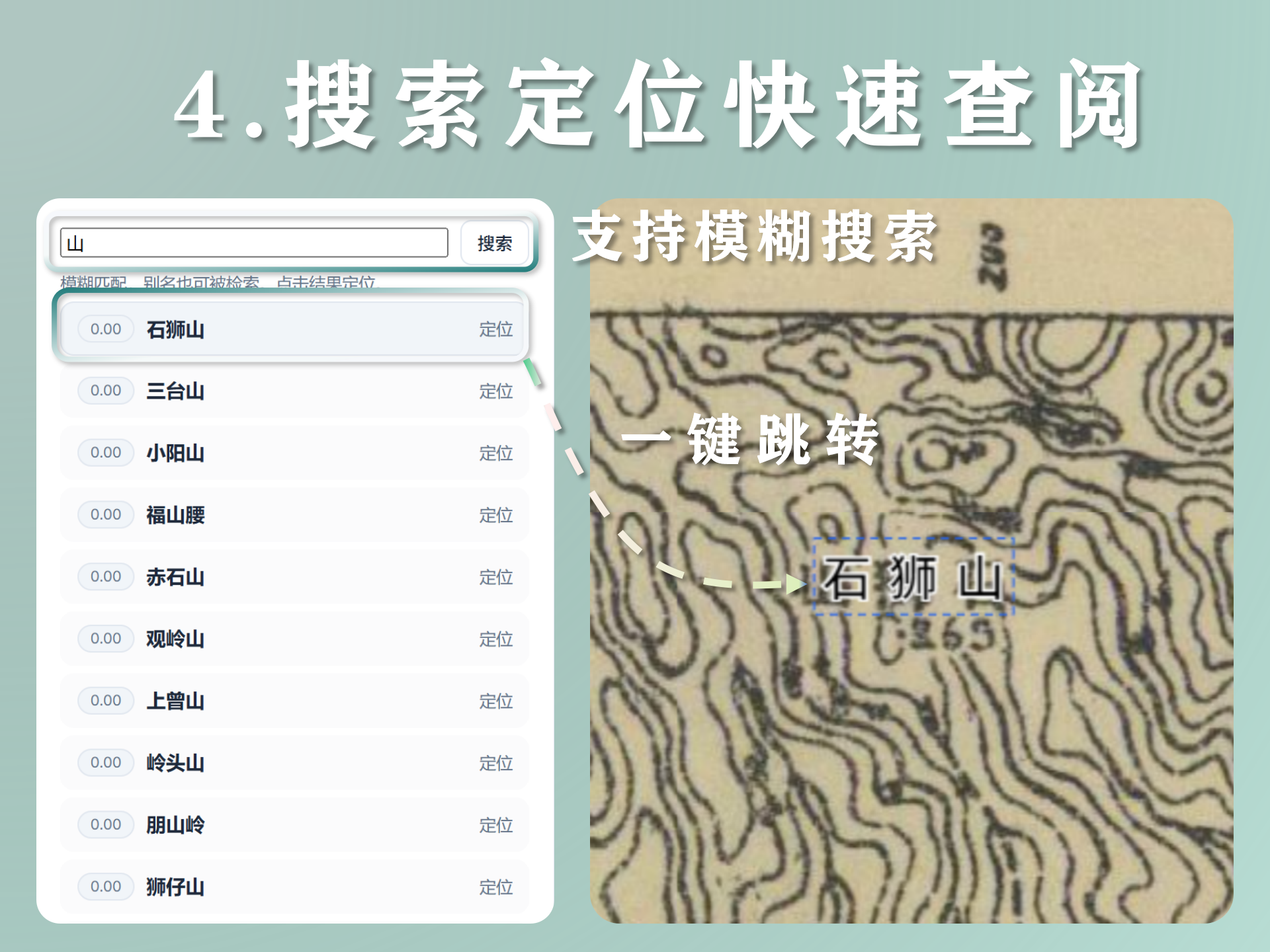
Task: Click the 0.00 score badge of 三台山
Action: (106, 391)
